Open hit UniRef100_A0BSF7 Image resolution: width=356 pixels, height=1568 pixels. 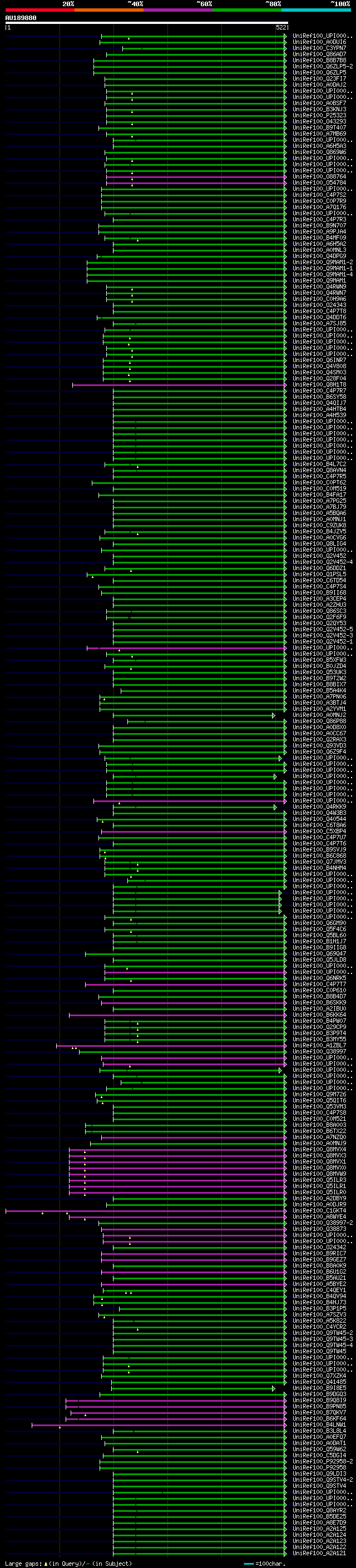(319, 103)
